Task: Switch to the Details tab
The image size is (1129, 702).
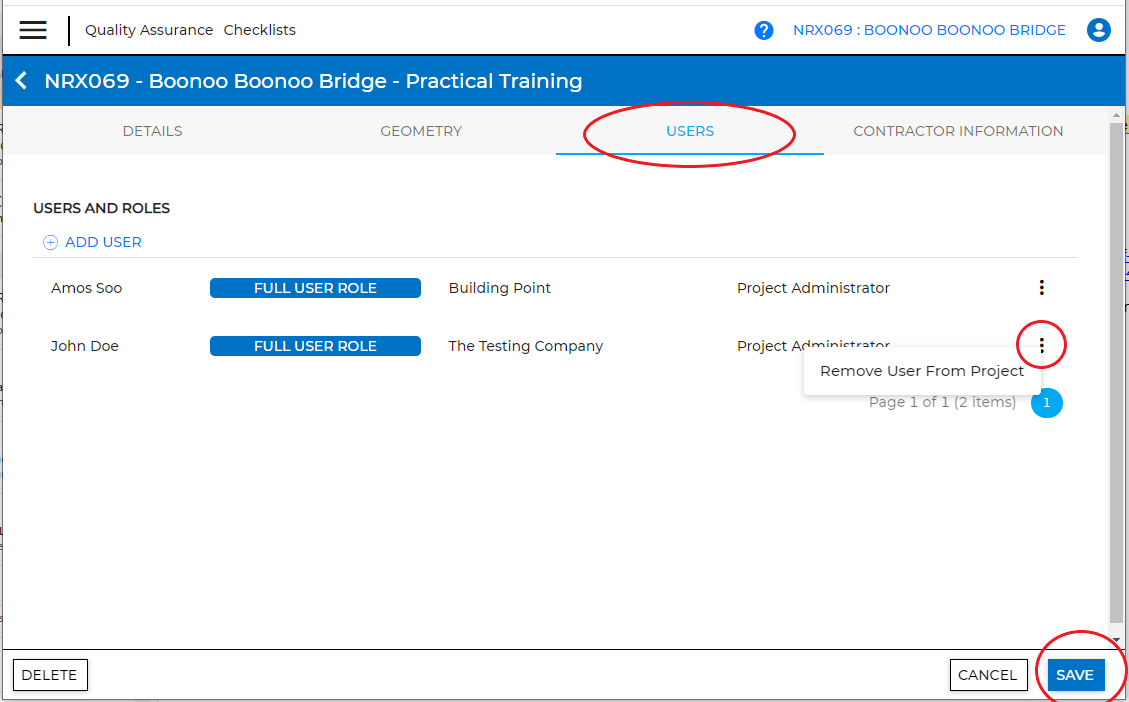Action: pos(152,131)
